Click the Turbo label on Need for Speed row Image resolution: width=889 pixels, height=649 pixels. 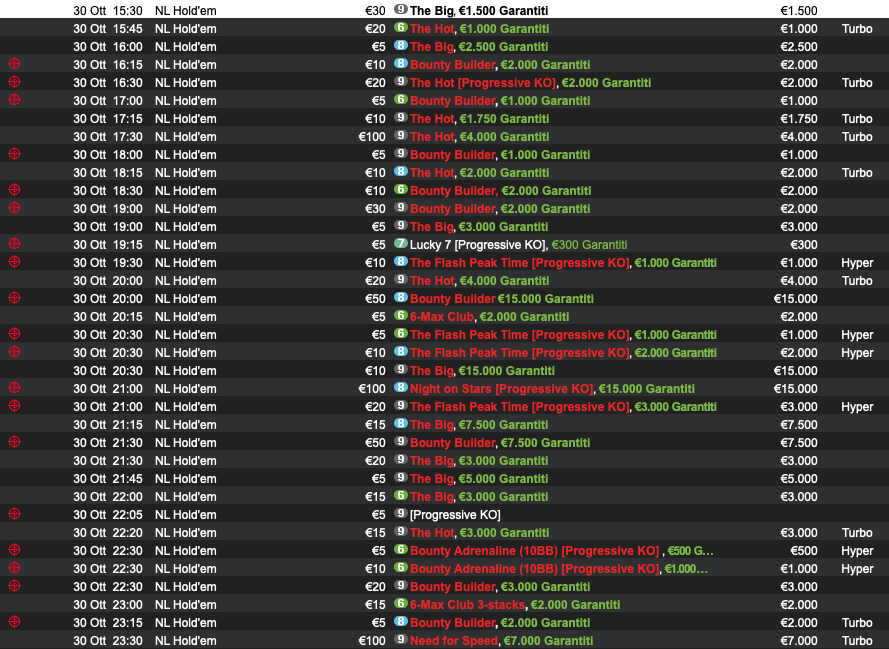coord(857,641)
